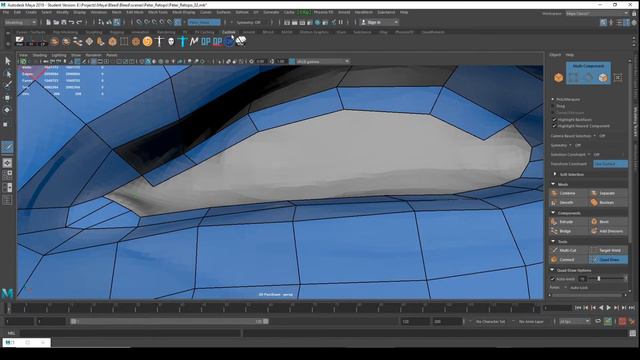Click the Smooth button
Image resolution: width=640 pixels, height=360 pixels.
[x=569, y=202]
